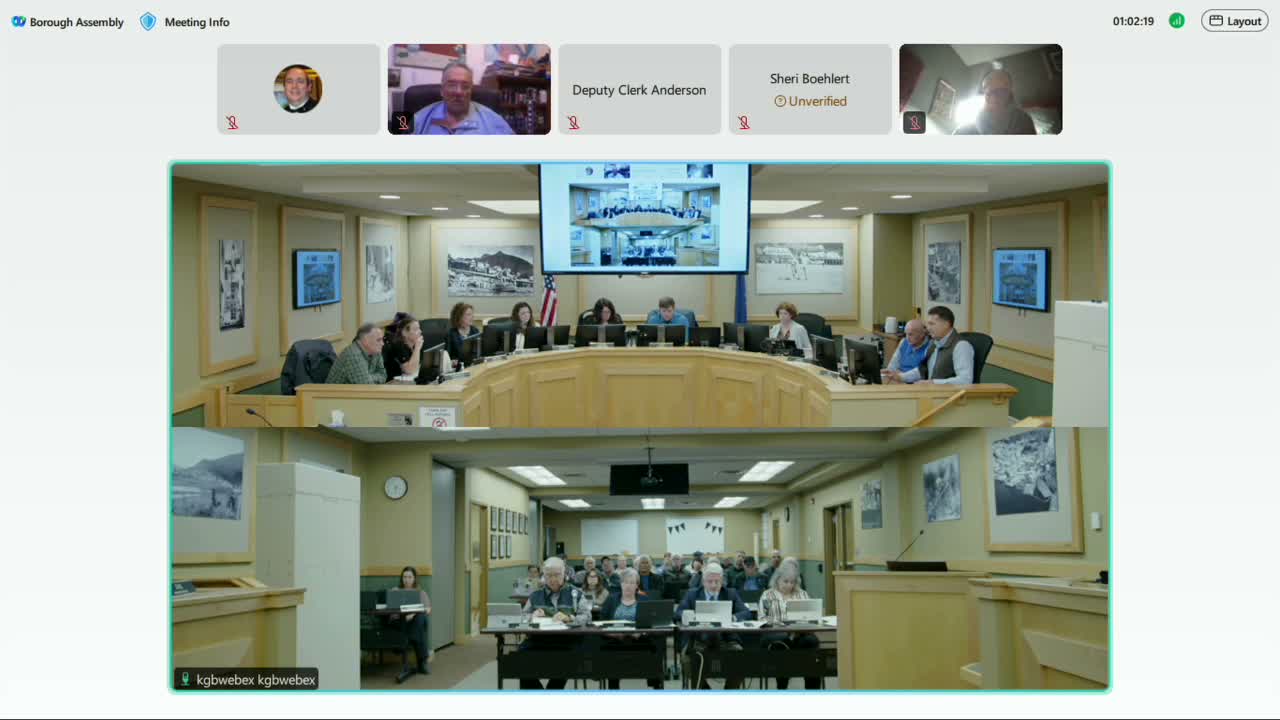Click the muted mic on the blue-shirt man's video
The width and height of the screenshot is (1280, 720).
coord(403,123)
